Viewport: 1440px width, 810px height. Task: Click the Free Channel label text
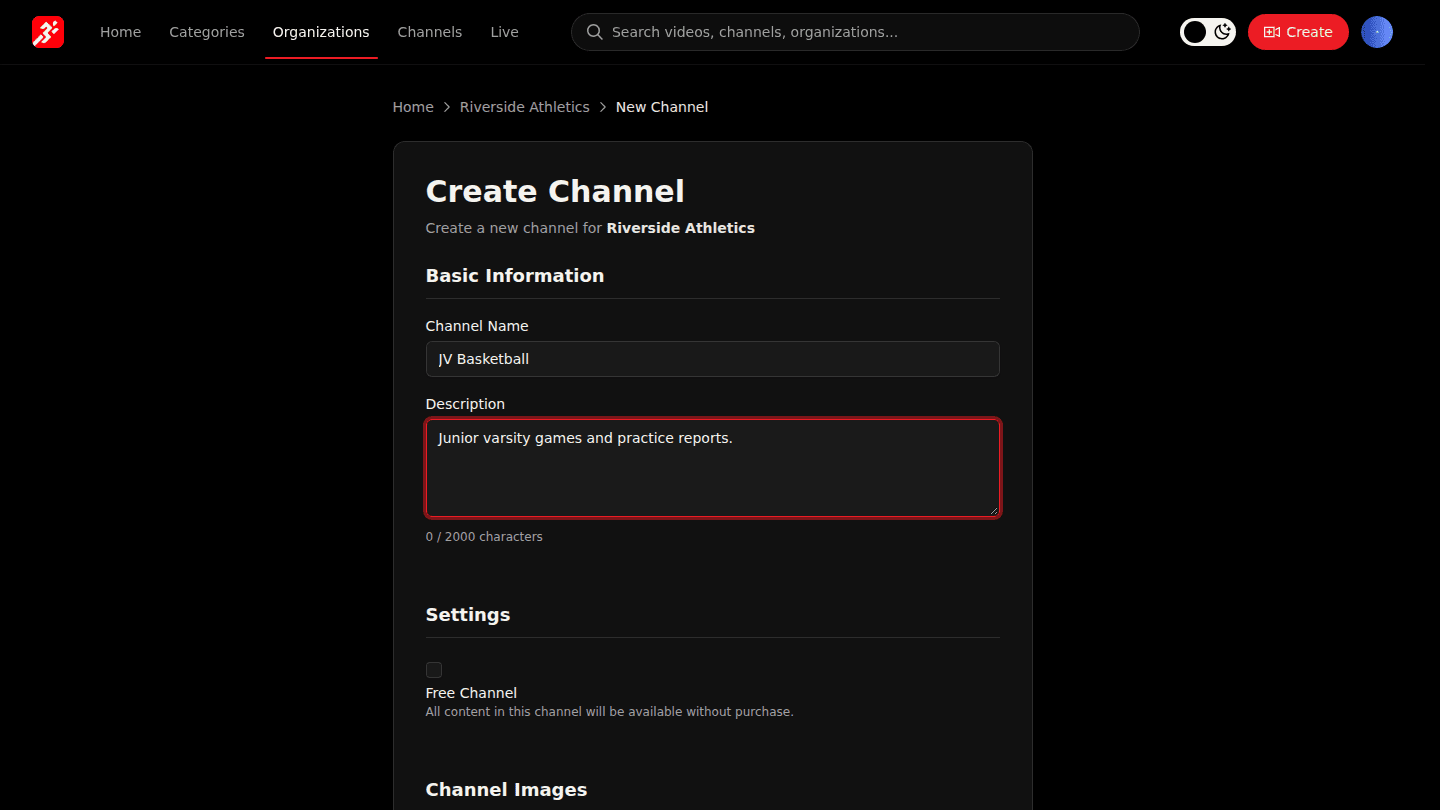(x=472, y=693)
